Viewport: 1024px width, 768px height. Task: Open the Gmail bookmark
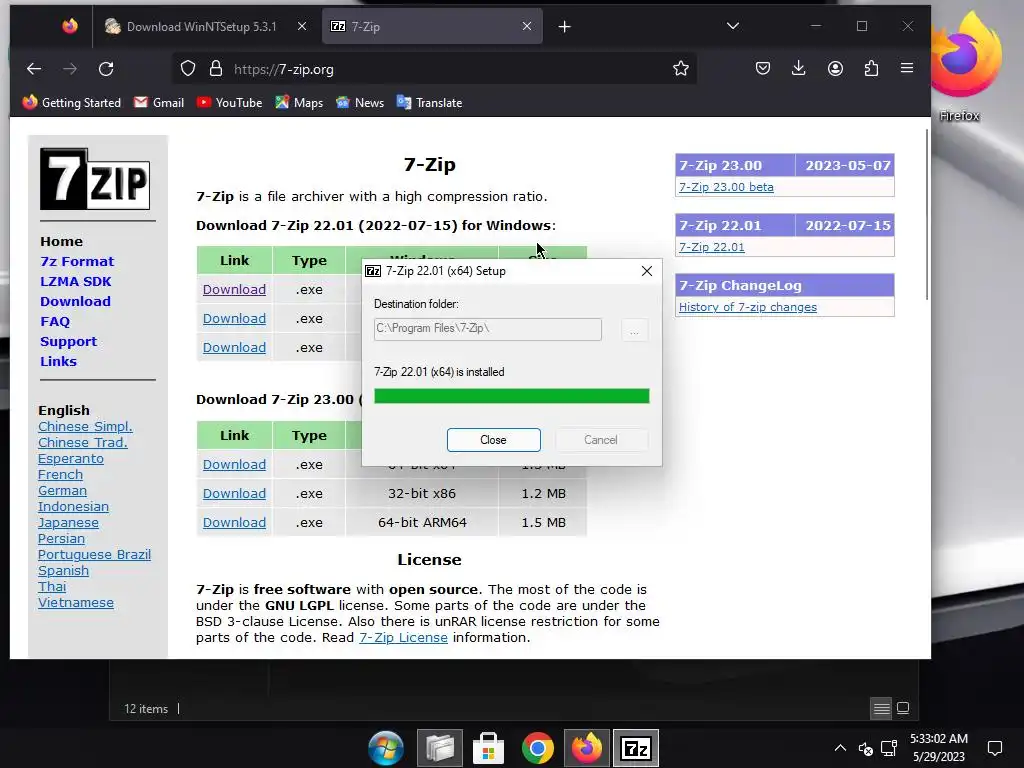159,103
